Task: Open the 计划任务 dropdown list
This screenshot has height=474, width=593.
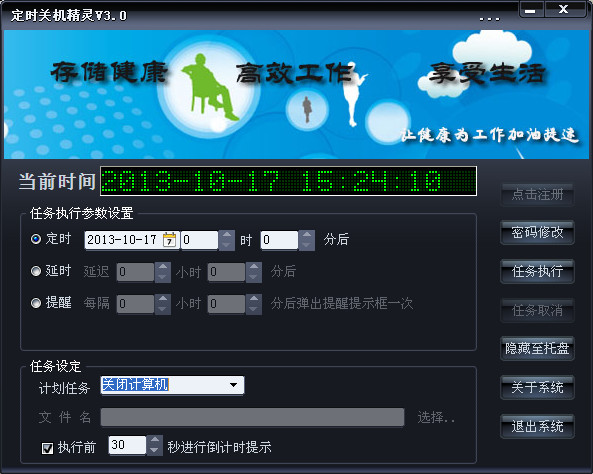Action: (234, 385)
